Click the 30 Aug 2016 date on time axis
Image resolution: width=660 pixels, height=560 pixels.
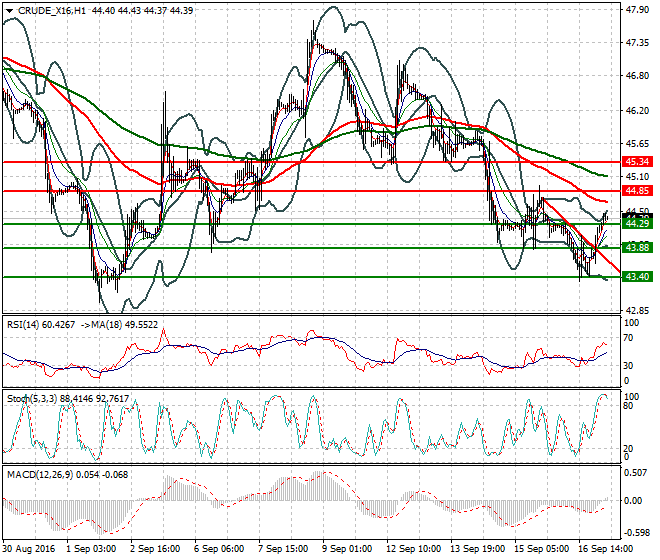(x=29, y=550)
